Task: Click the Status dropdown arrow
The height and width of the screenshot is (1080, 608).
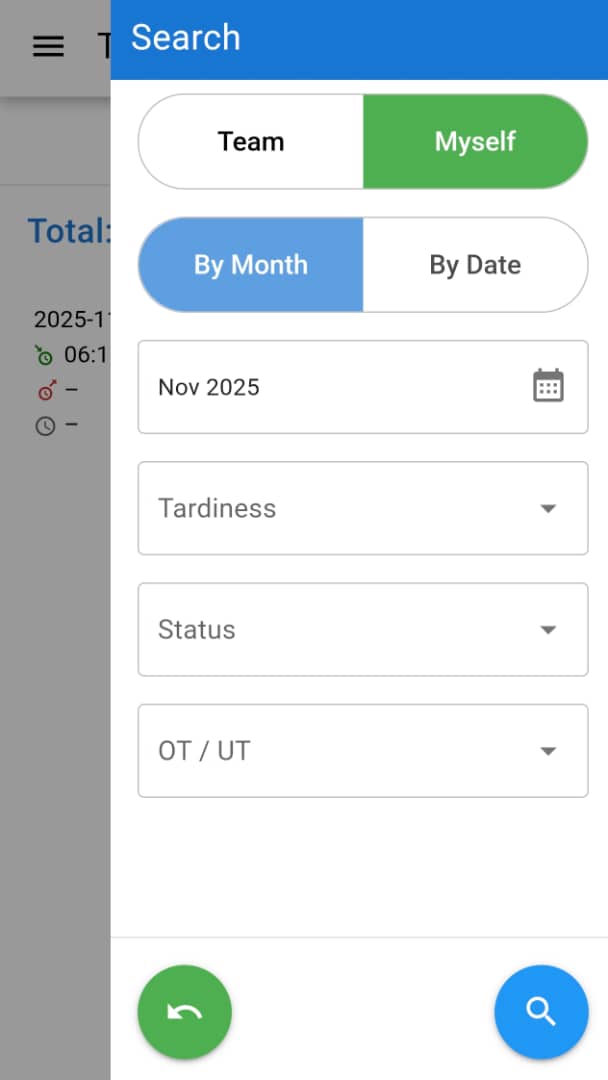Action: [548, 630]
